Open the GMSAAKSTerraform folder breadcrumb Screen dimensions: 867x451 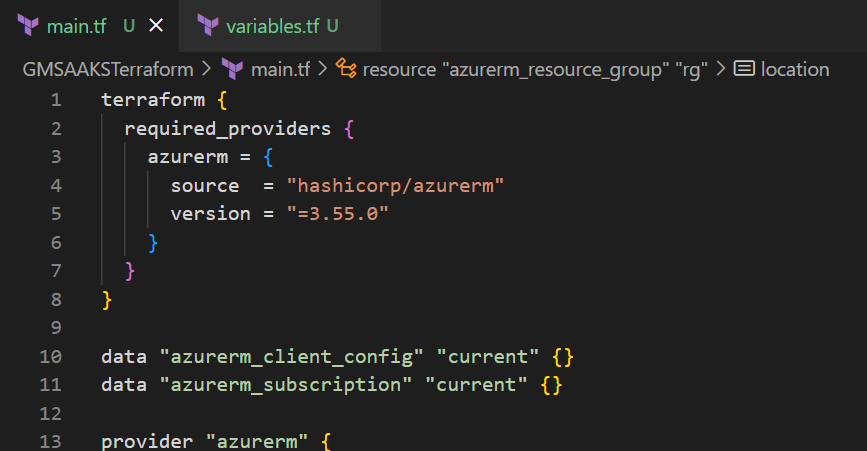pyautogui.click(x=109, y=69)
